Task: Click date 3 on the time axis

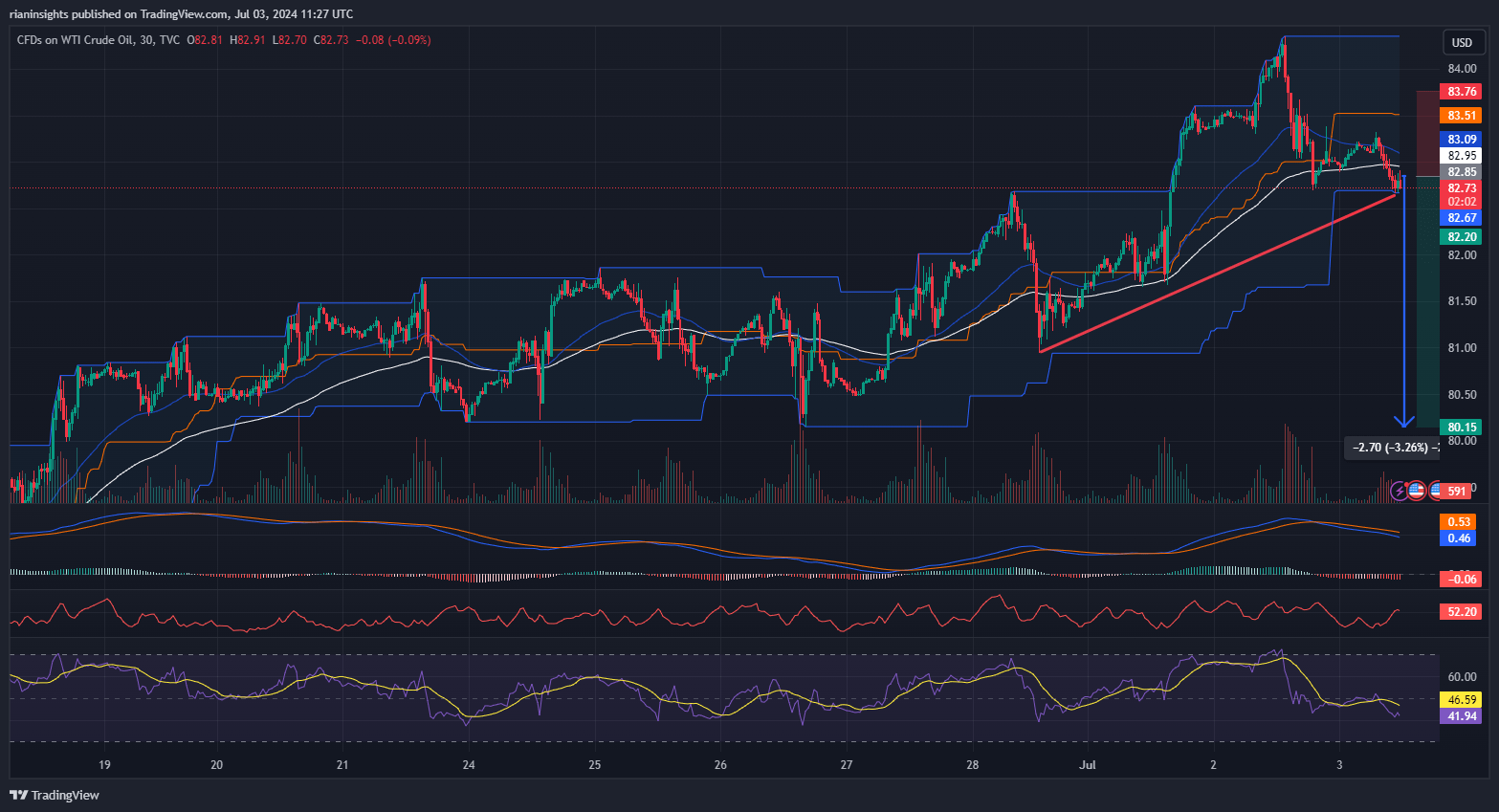Action: (x=1339, y=765)
